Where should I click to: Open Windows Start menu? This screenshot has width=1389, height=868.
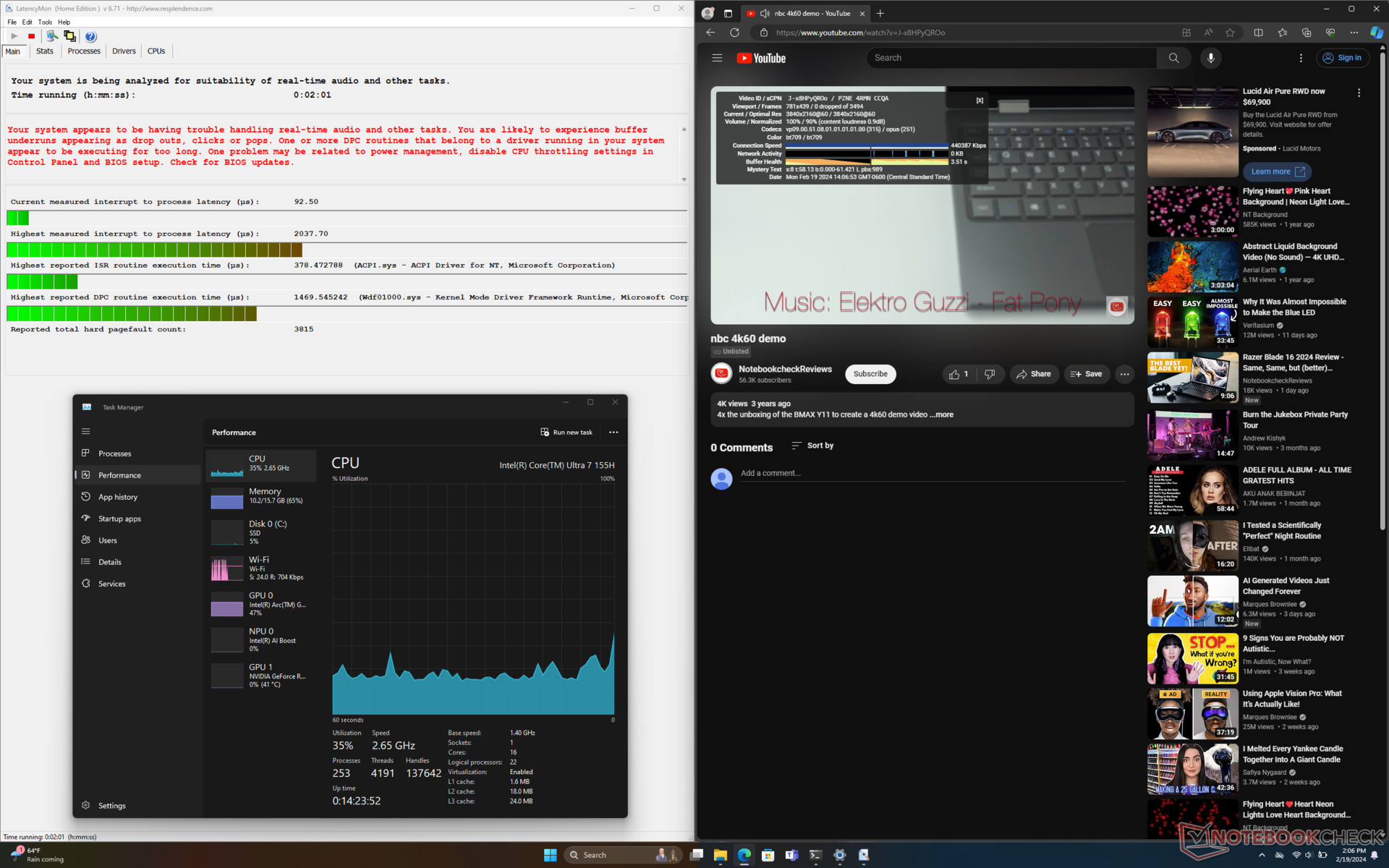click(550, 855)
